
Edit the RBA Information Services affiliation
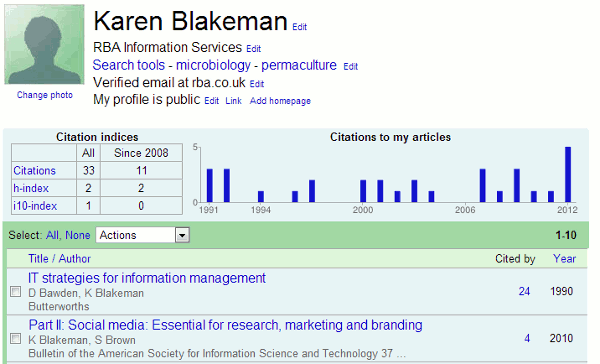coord(253,49)
